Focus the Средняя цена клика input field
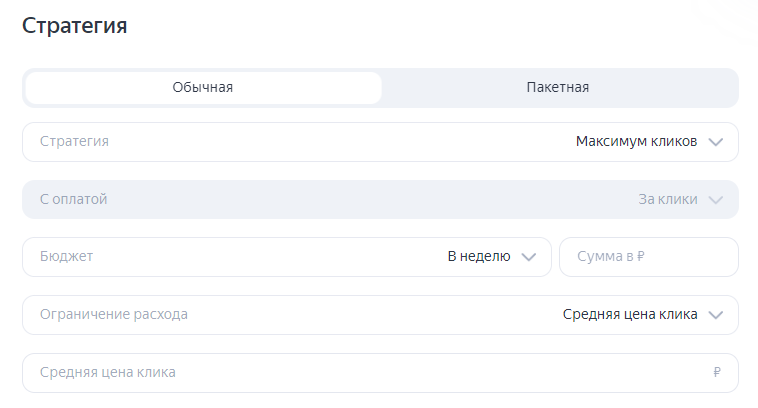 [380, 373]
